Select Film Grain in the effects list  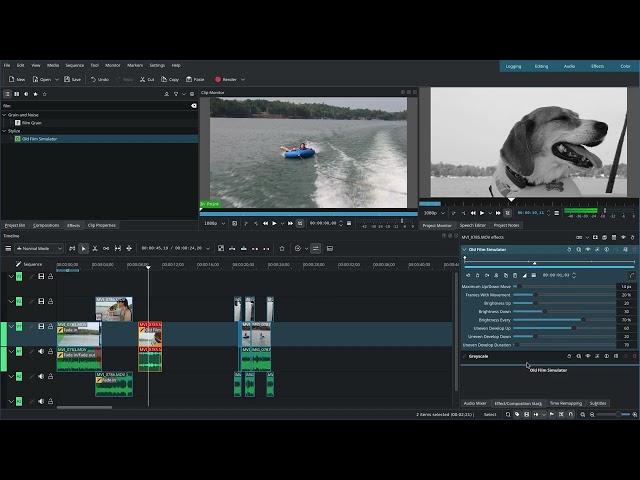coord(31,123)
